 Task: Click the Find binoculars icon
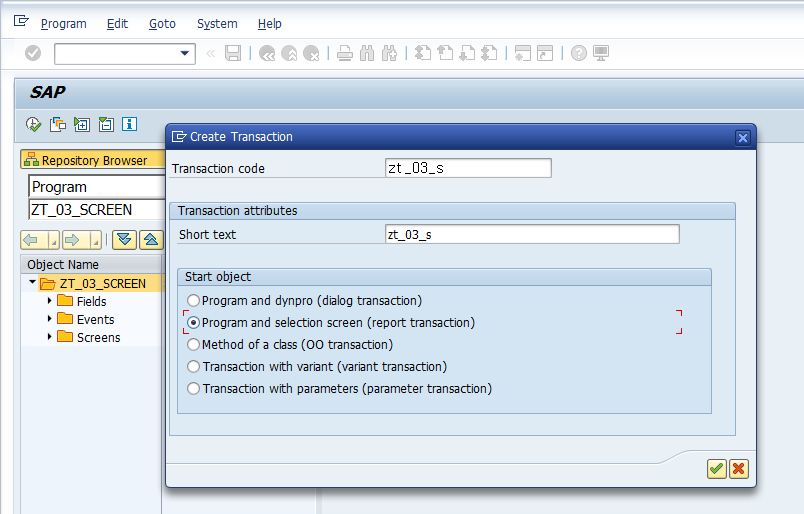(367, 53)
